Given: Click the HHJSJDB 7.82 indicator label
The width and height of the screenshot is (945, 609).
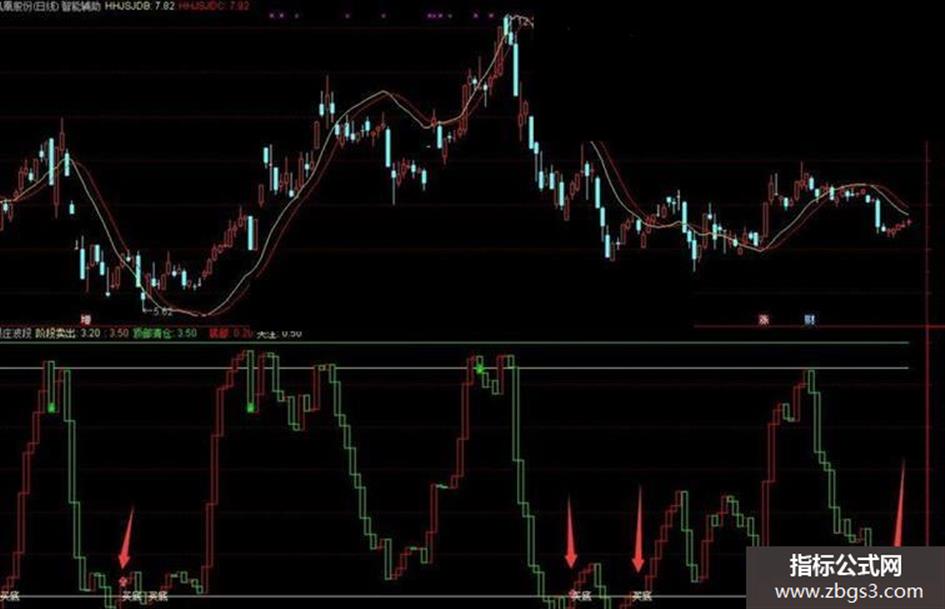Looking at the screenshot, I should [139, 7].
